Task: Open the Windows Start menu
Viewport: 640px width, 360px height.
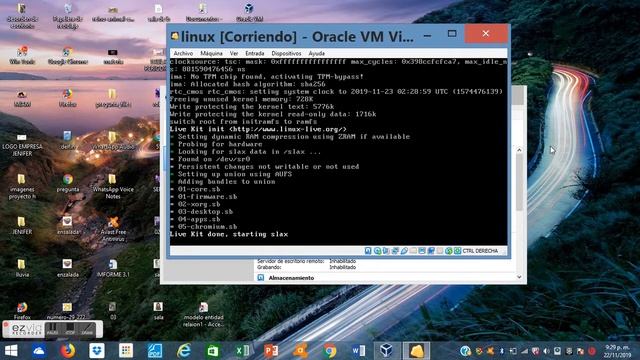Action: [11, 351]
